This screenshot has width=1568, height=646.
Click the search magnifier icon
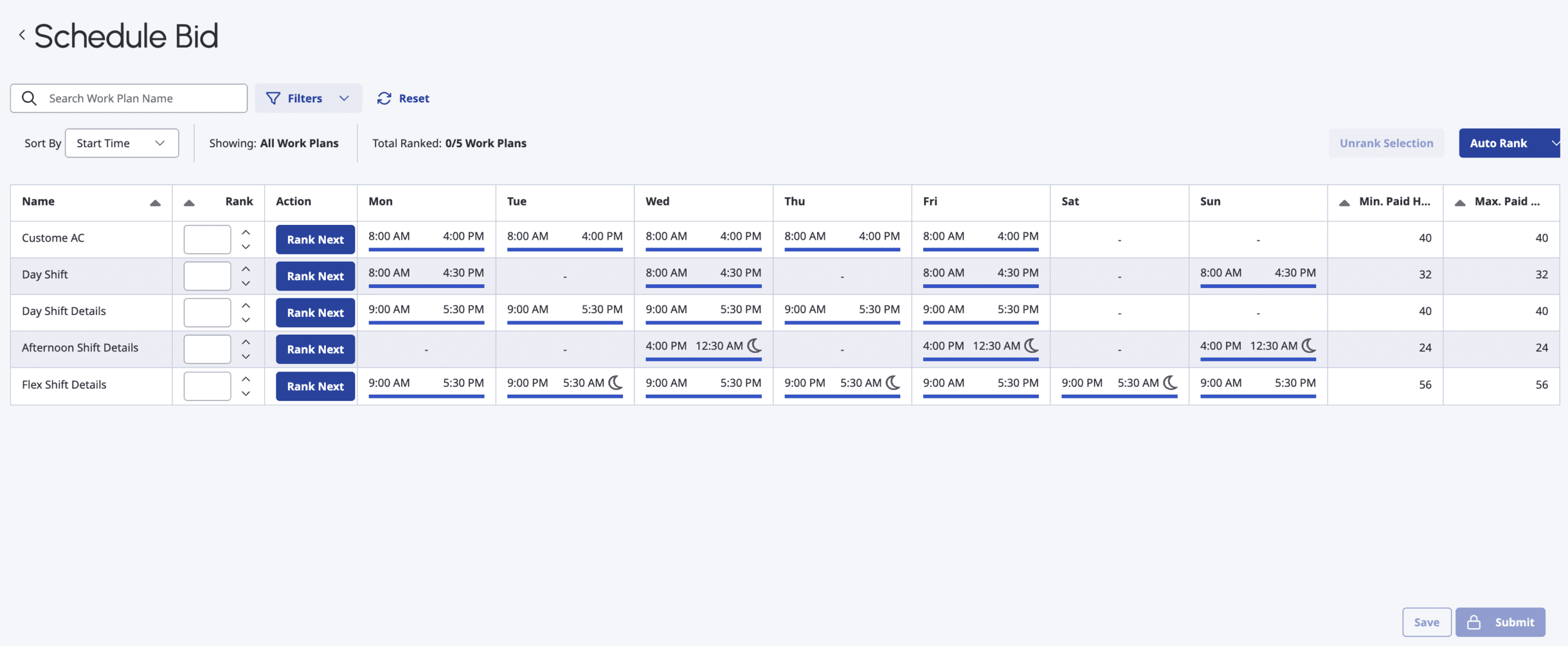click(x=29, y=98)
